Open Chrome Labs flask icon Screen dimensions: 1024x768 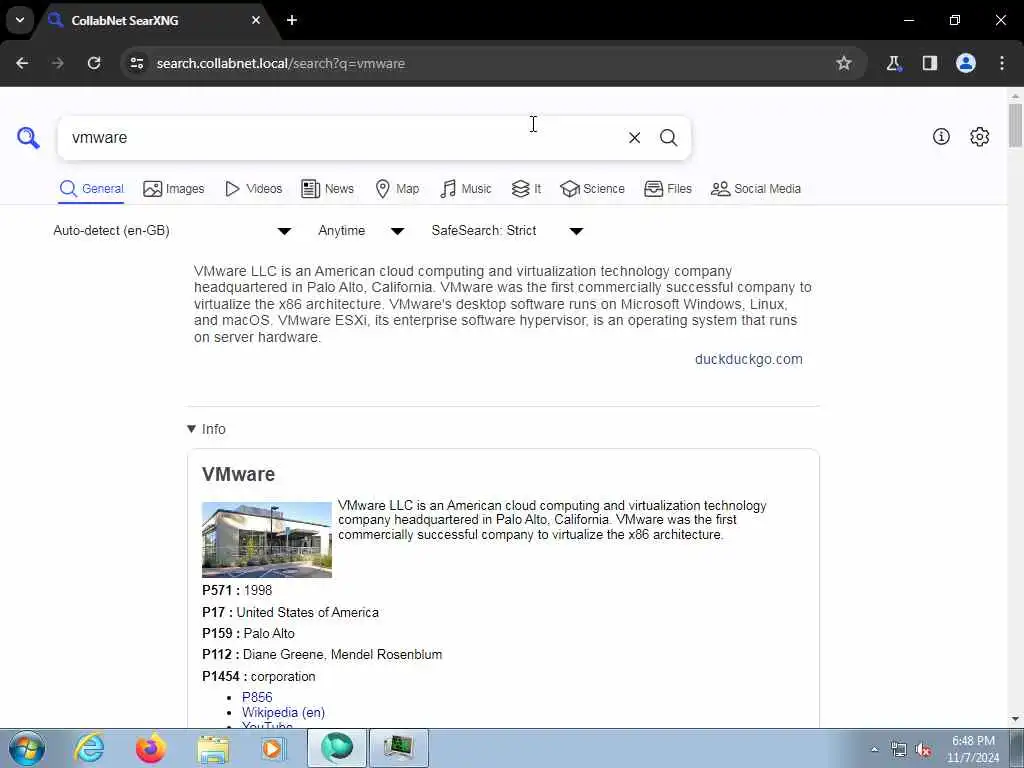(893, 63)
